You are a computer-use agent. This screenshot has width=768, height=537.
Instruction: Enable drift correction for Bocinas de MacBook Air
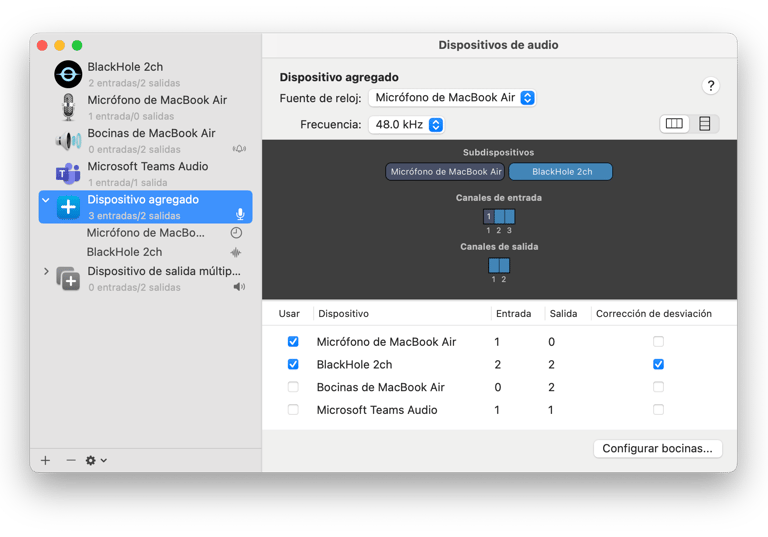pos(658,387)
